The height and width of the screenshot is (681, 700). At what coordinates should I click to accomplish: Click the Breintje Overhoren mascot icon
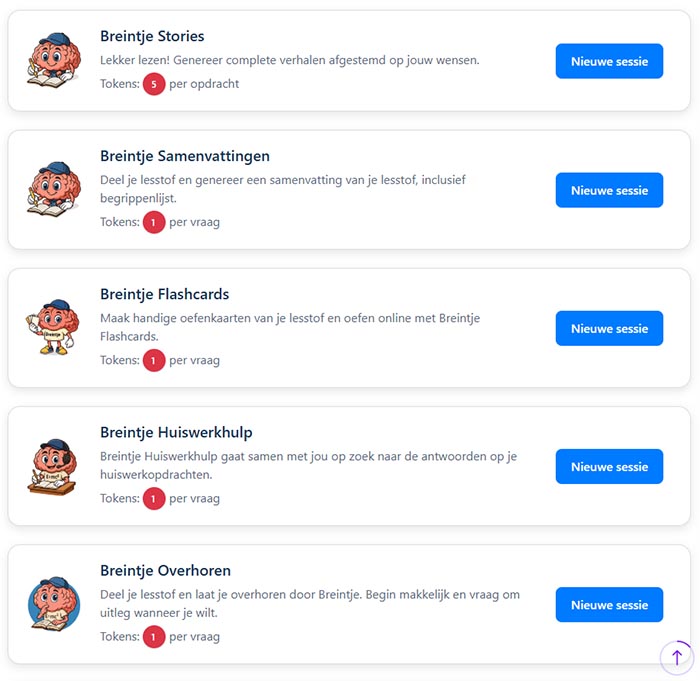pos(53,605)
